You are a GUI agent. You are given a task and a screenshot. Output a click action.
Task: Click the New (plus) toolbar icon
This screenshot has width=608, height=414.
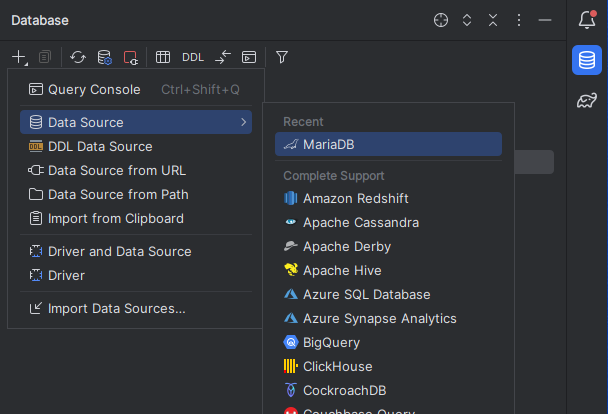(x=19, y=57)
